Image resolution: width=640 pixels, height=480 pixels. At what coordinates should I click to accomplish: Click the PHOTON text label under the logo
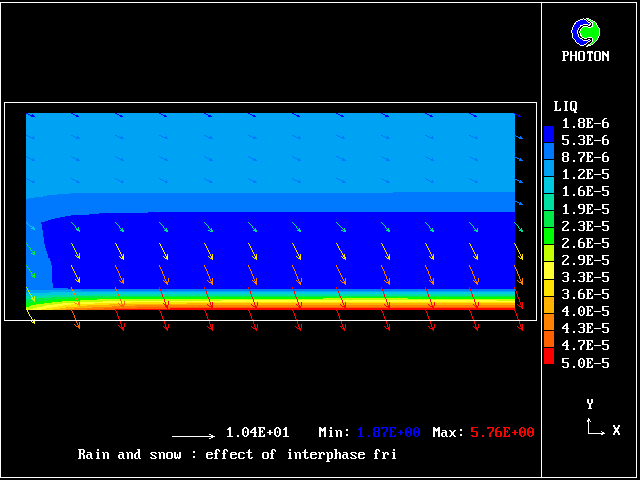[x=585, y=57]
